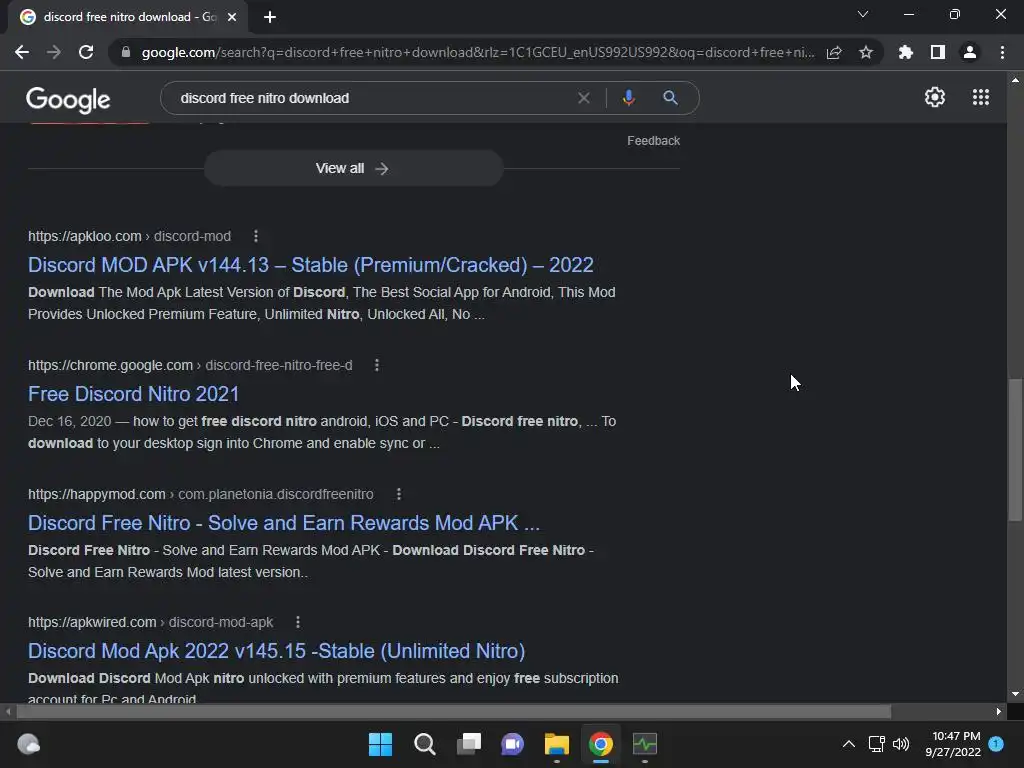The width and height of the screenshot is (1024, 768).
Task: Click the View all button
Action: 353,168
